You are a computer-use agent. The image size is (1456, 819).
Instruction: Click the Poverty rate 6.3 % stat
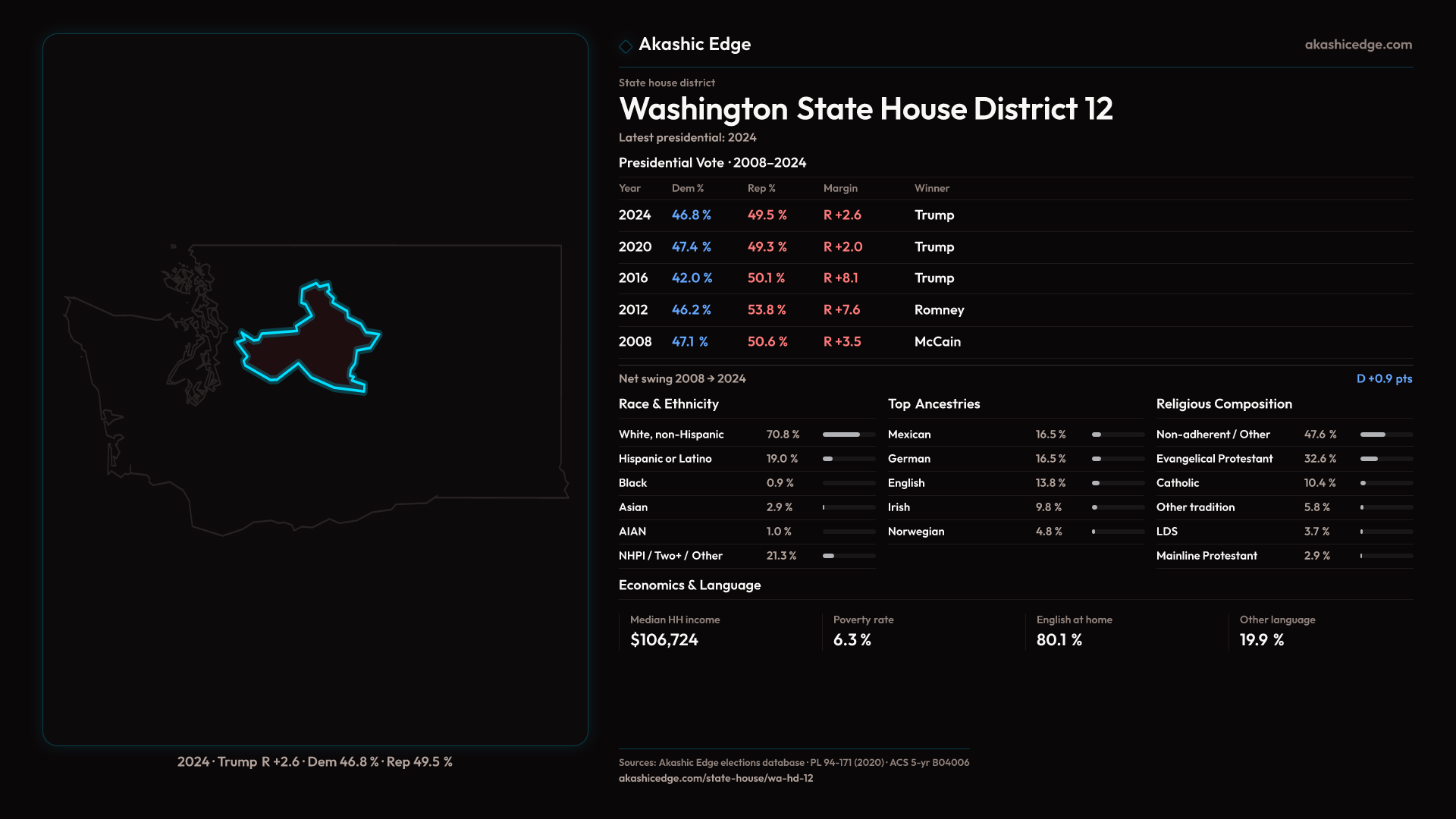(x=852, y=640)
